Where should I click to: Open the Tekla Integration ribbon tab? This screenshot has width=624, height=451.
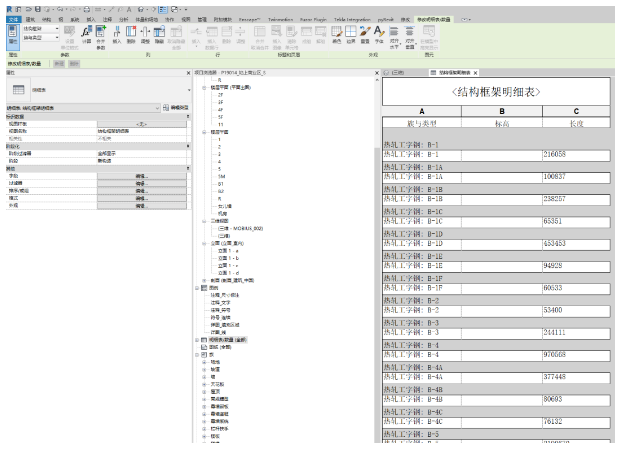[x=352, y=20]
